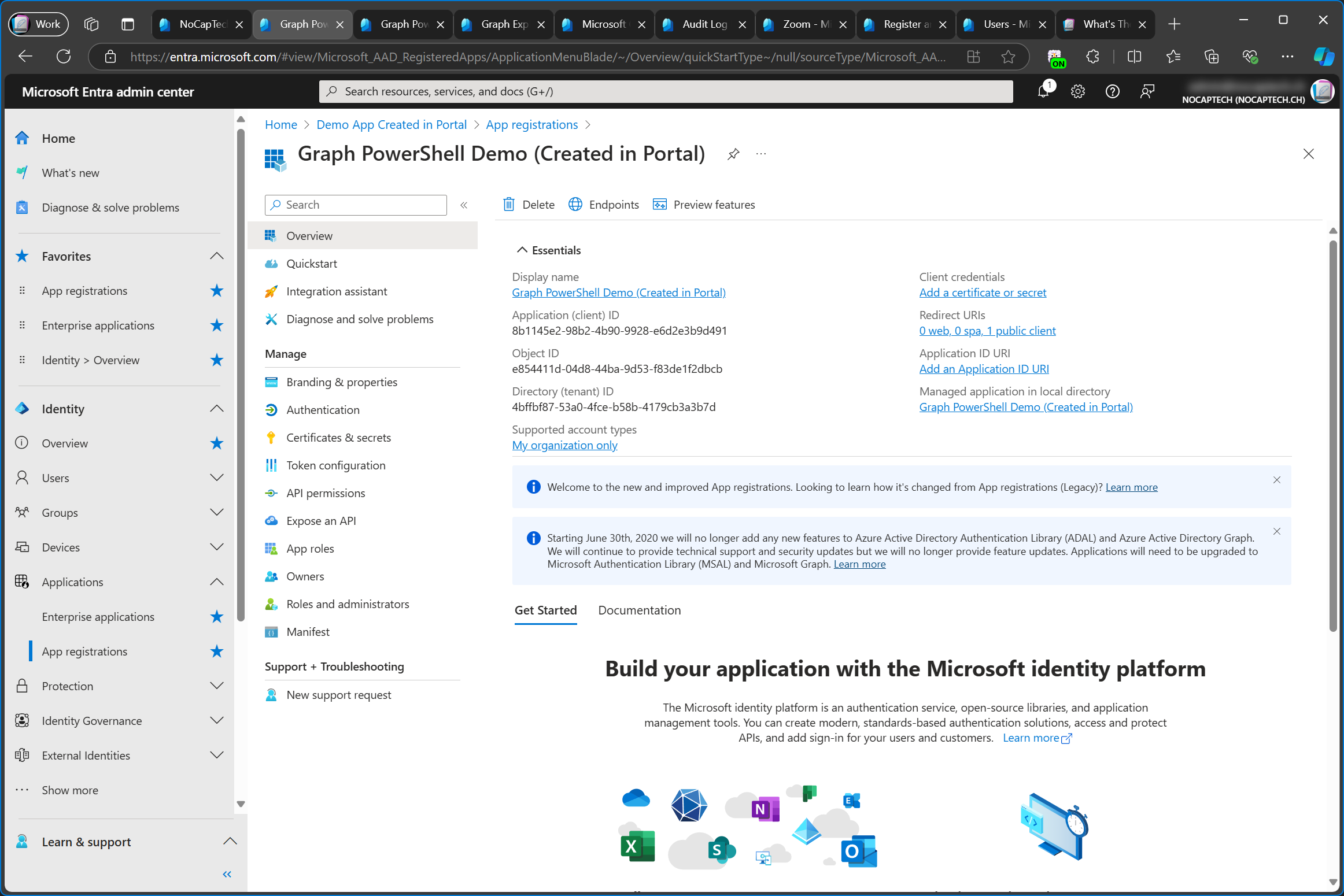
Task: Open Certificates & secrets section
Action: 339,436
